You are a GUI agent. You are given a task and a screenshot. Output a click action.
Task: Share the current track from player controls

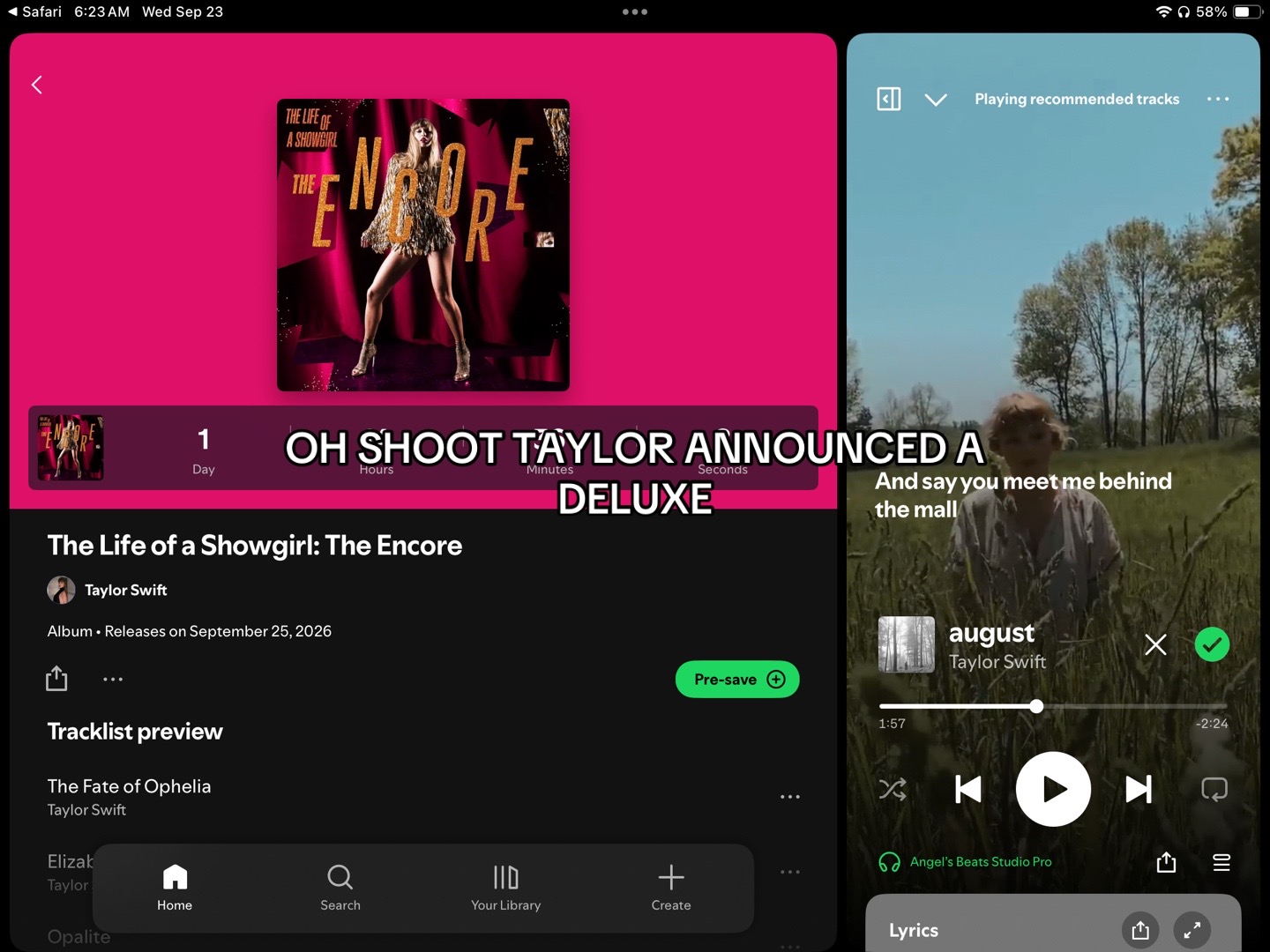pyautogui.click(x=1166, y=862)
